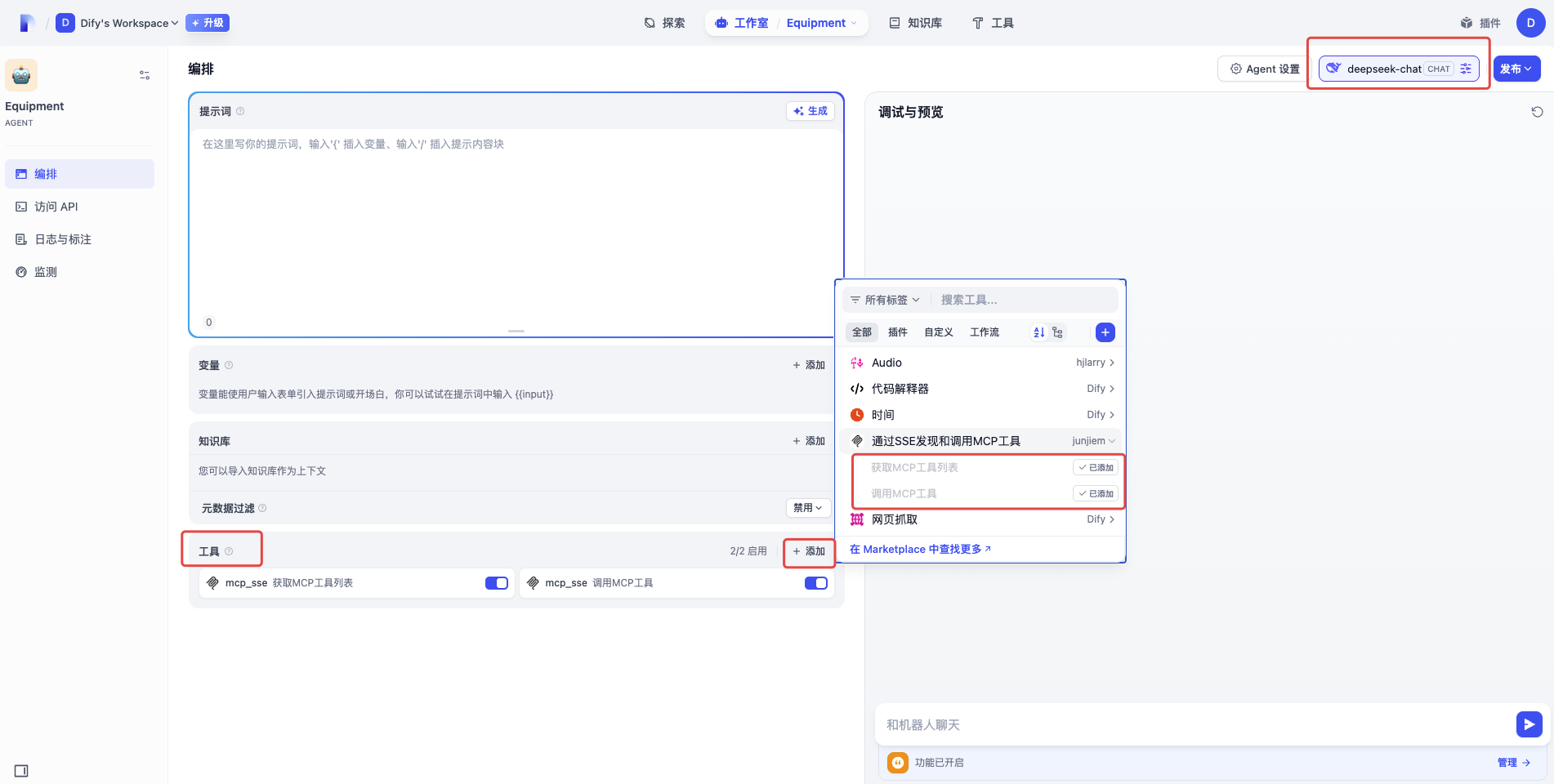Screen dimensions: 1554x784
Task: Select 监测 in left sidebar
Action: pos(79,272)
